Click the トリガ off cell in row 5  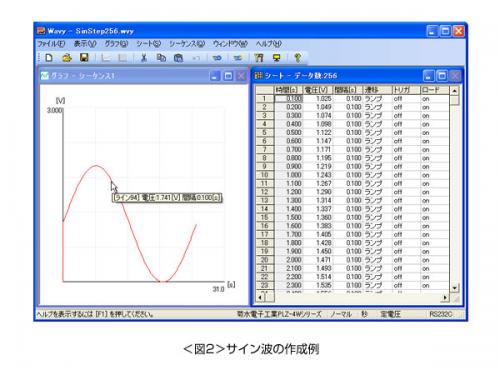(406, 133)
